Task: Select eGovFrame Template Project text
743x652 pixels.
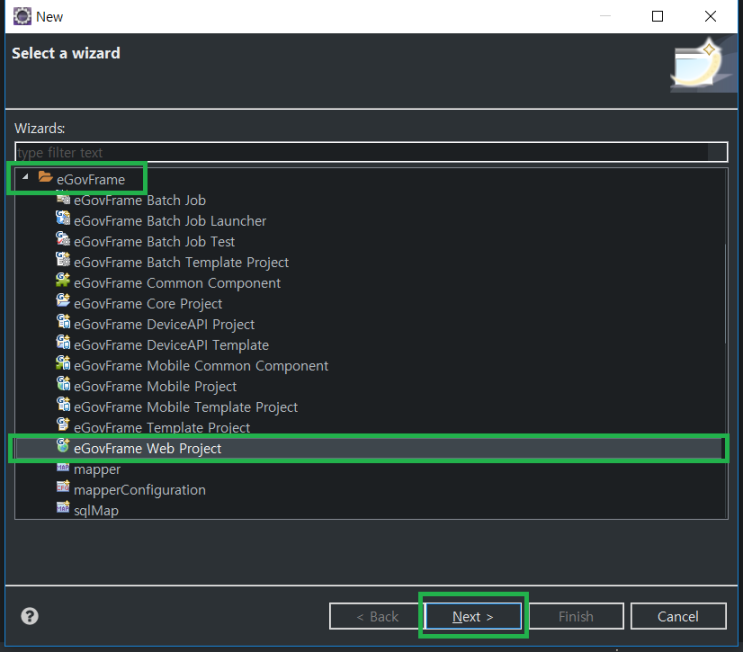Action: (162, 428)
